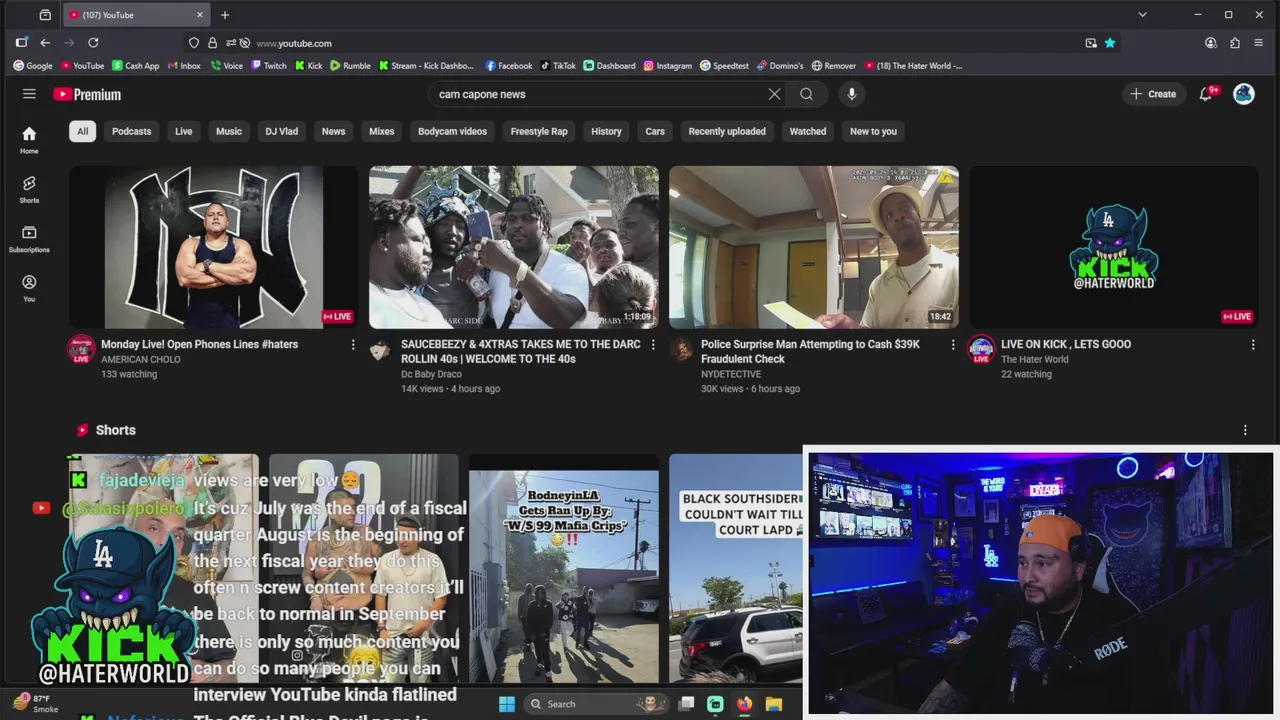Open the KICK @HATERWORLD live thumbnail
The height and width of the screenshot is (720, 1280).
point(1114,247)
